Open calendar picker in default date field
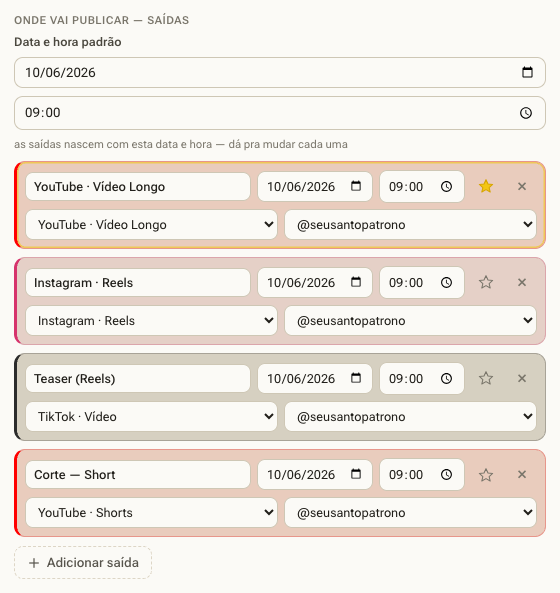Screen dimensions: 560x593 tap(527, 72)
